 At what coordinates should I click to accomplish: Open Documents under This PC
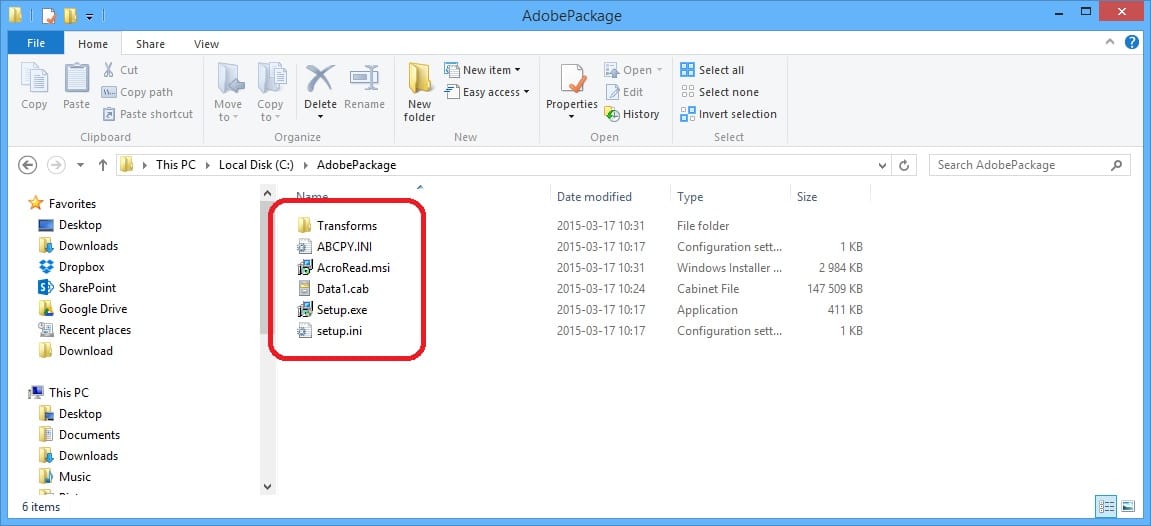tap(79, 435)
